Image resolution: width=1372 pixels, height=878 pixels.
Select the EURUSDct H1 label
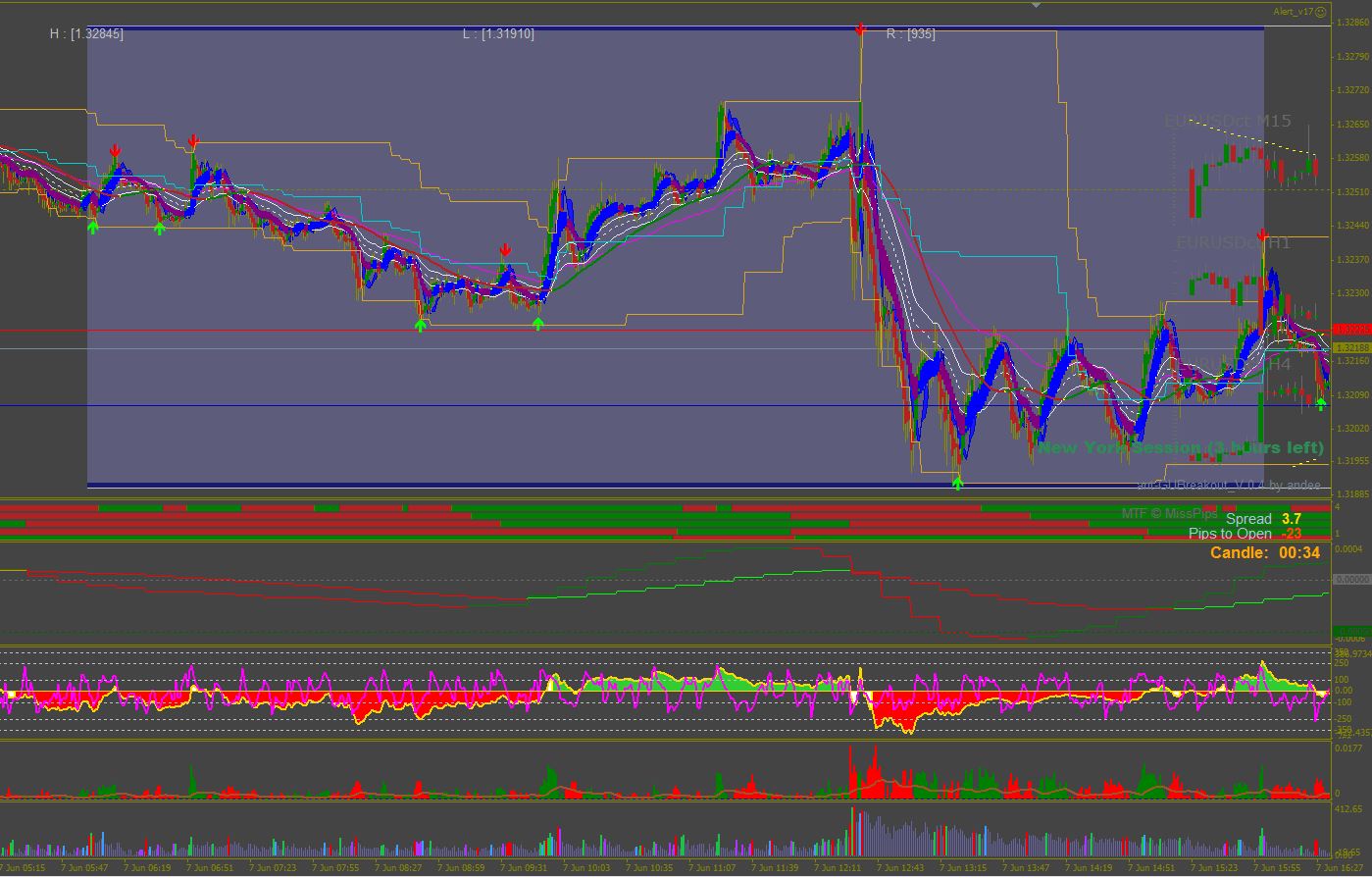1234,241
